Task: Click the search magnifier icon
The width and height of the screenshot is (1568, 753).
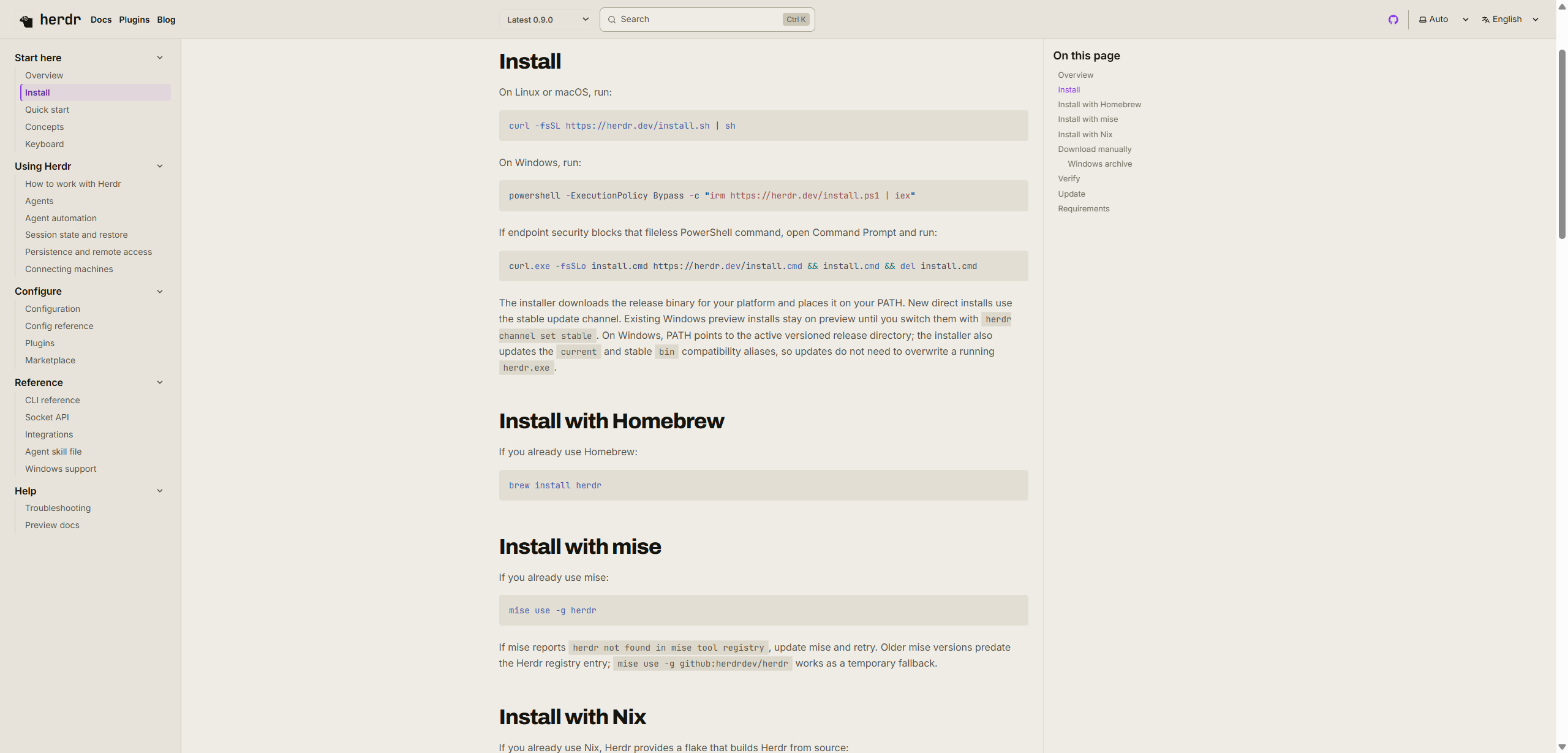Action: [611, 20]
